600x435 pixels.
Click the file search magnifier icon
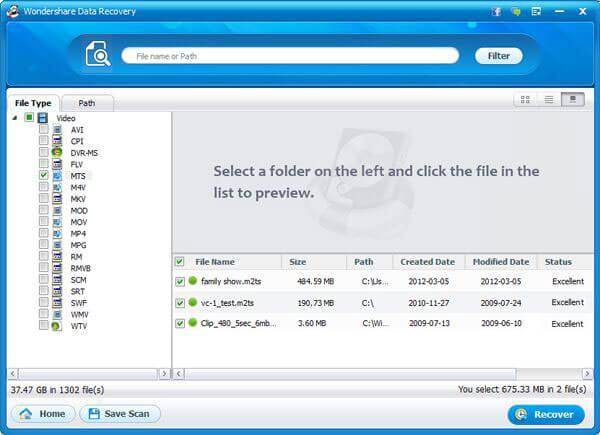tap(98, 54)
